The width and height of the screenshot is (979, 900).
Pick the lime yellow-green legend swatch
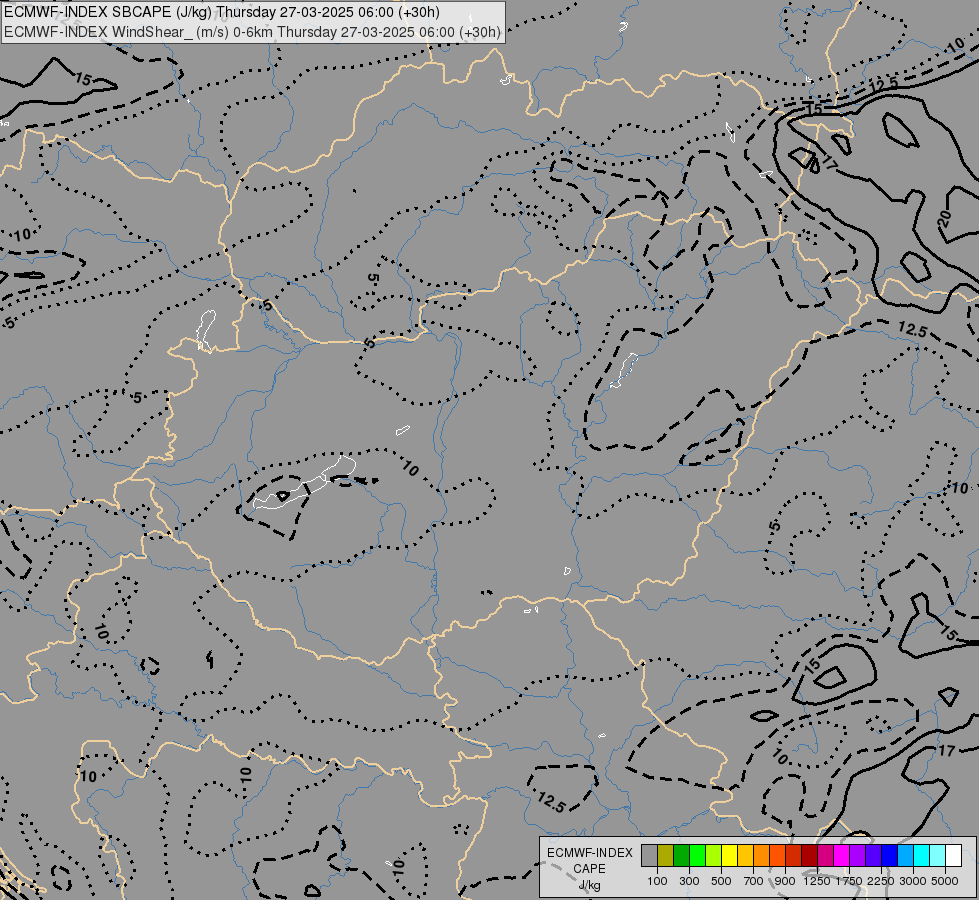coord(713,855)
